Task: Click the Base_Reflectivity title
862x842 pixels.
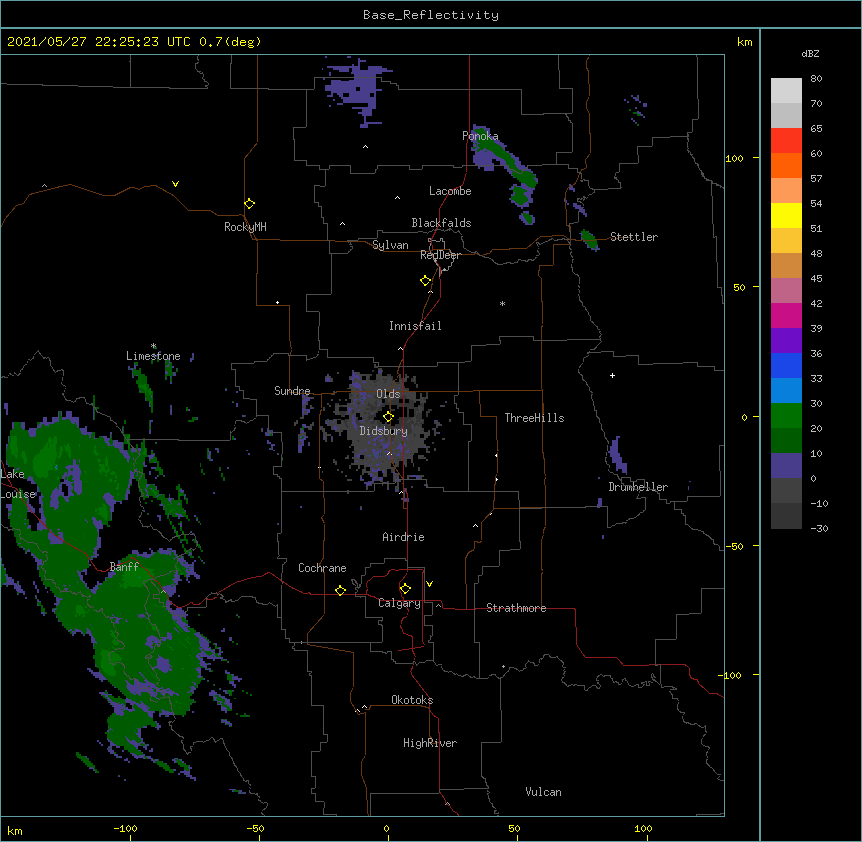Action: click(430, 15)
